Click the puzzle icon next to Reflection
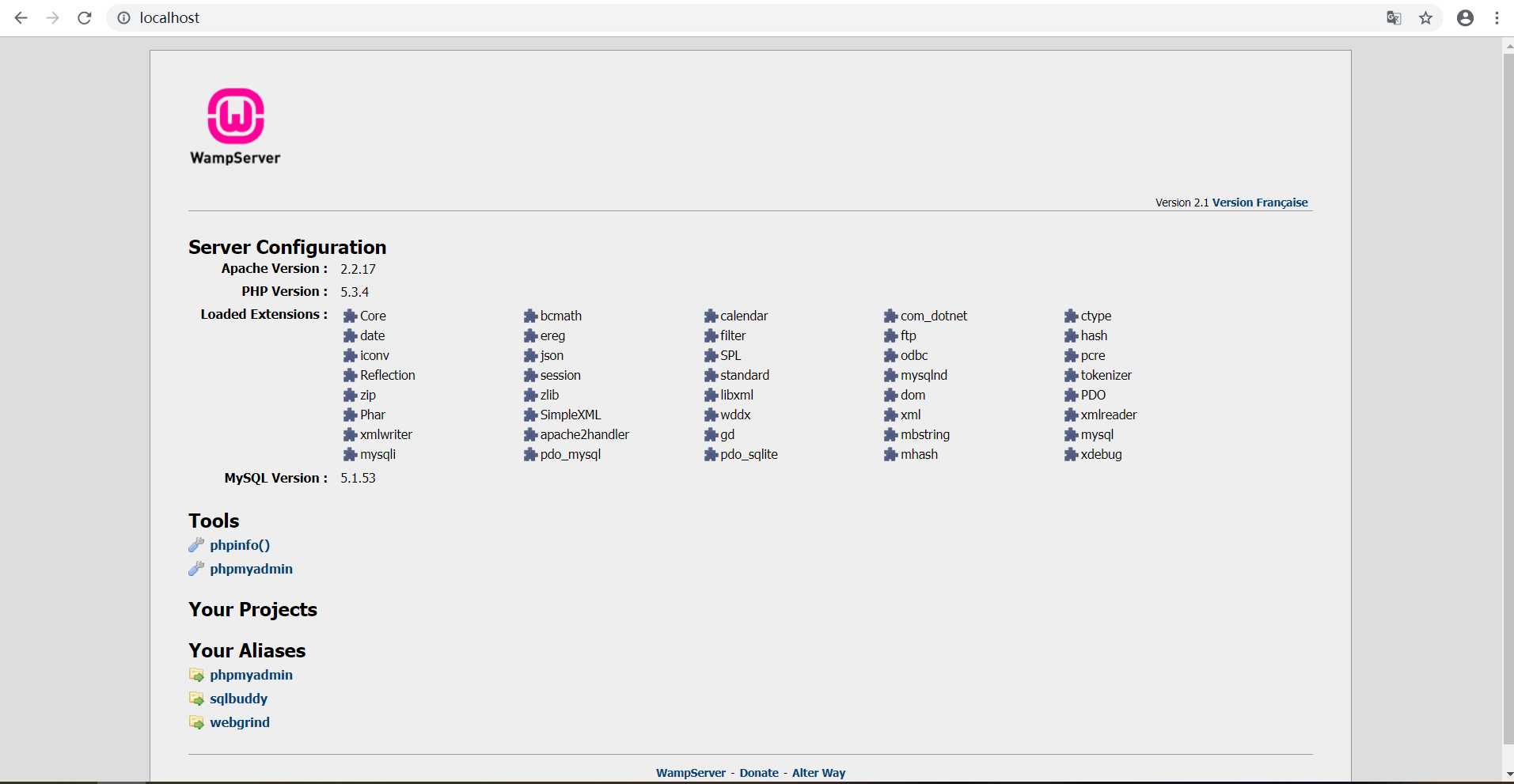1514x784 pixels. click(350, 375)
